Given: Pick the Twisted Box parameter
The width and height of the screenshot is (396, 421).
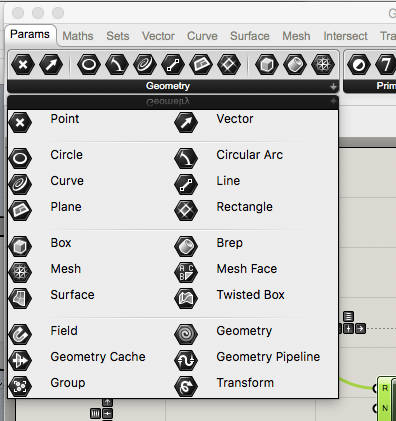Looking at the screenshot, I should tap(229, 298).
